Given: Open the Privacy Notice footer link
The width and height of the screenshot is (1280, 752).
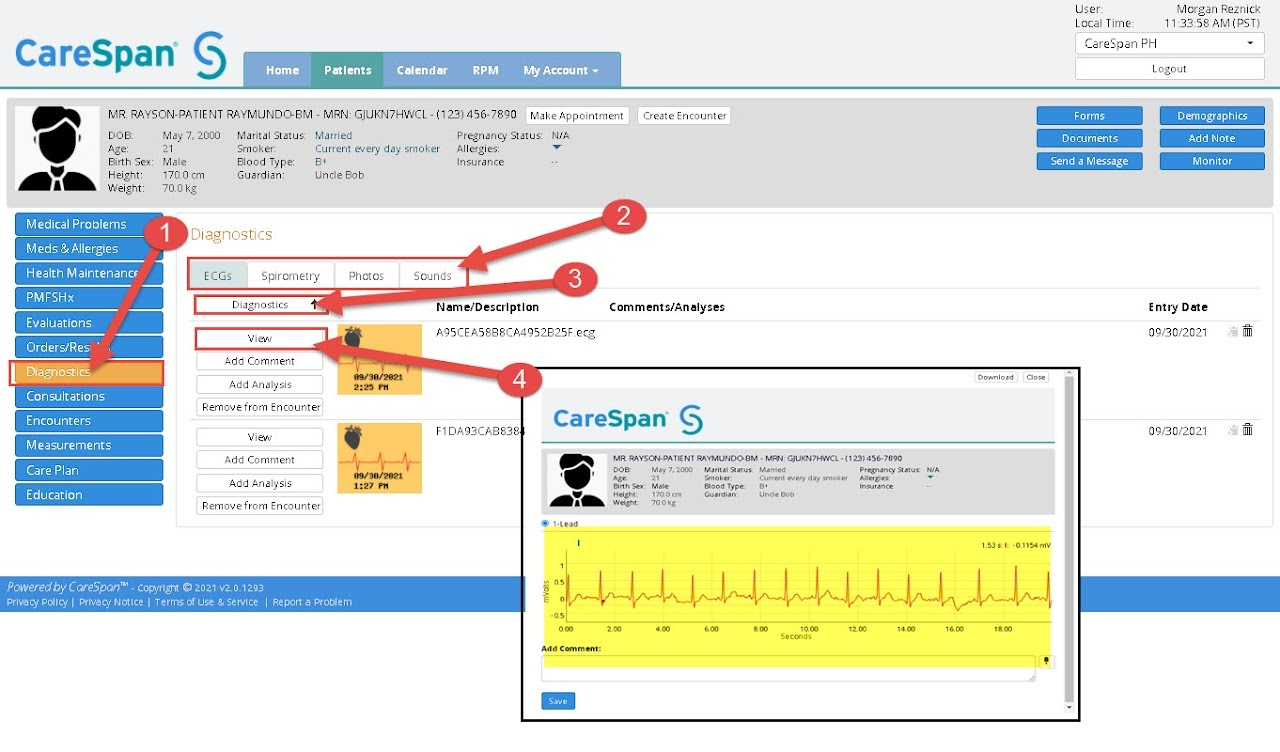Looking at the screenshot, I should (x=111, y=602).
